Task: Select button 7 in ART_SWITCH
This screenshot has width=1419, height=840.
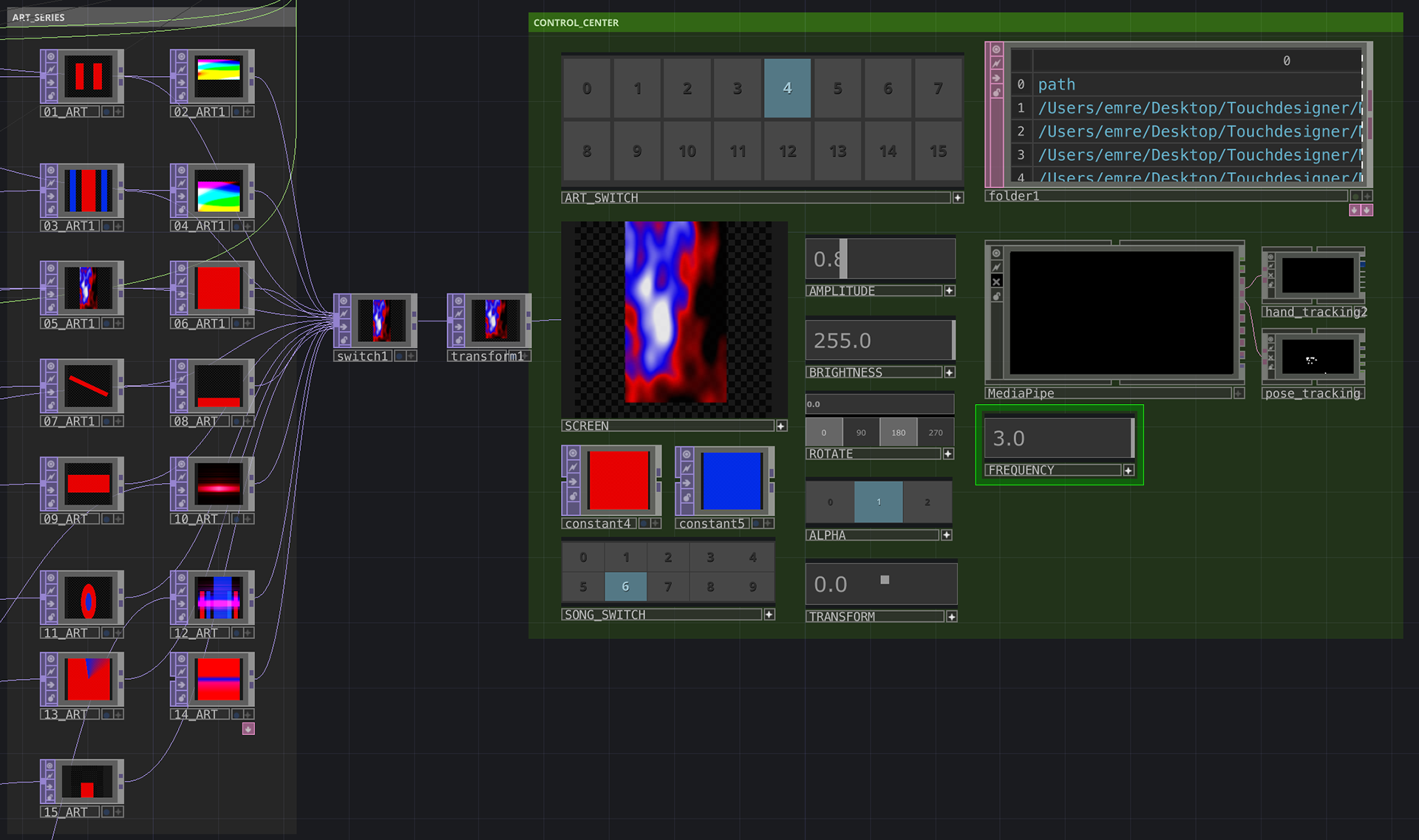Action: (938, 89)
